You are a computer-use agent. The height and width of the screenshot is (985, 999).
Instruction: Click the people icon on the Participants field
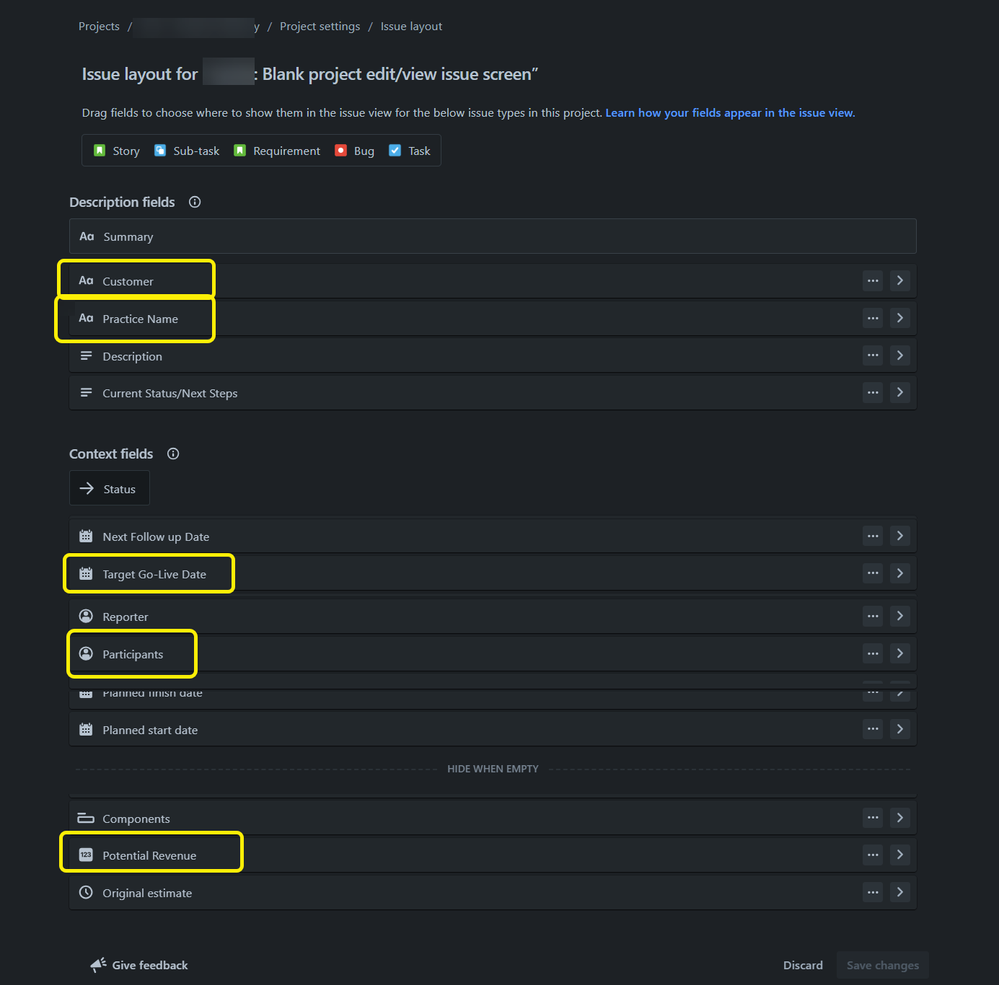tap(85, 653)
